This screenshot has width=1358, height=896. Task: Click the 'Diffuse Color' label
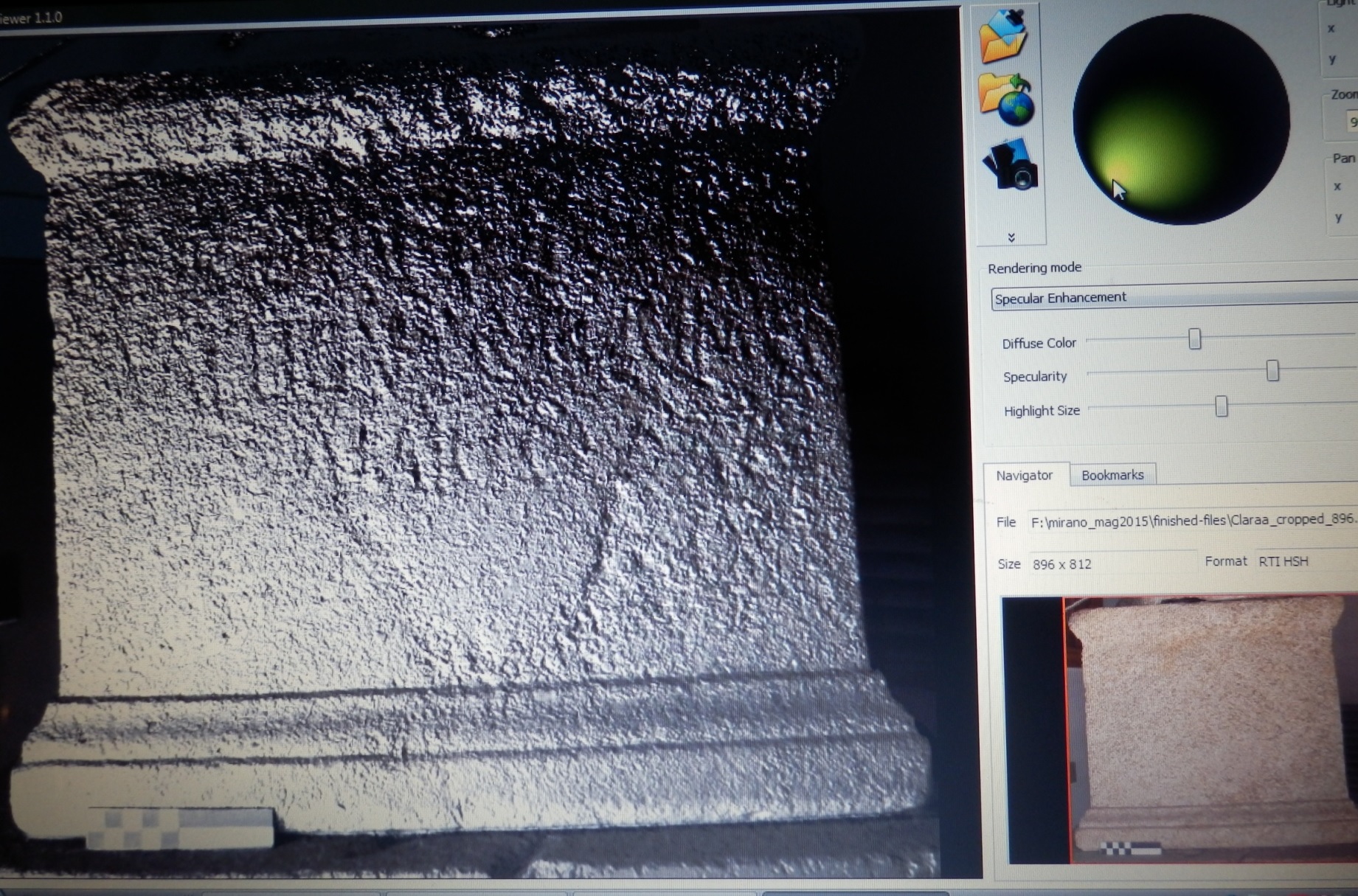(x=1039, y=343)
